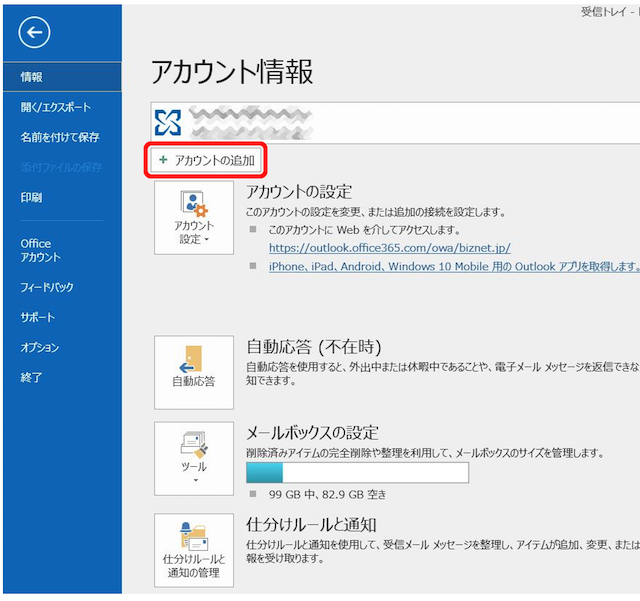Click the アカウント情報 page title
Viewport: 640px width, 601px height.
click(x=232, y=71)
